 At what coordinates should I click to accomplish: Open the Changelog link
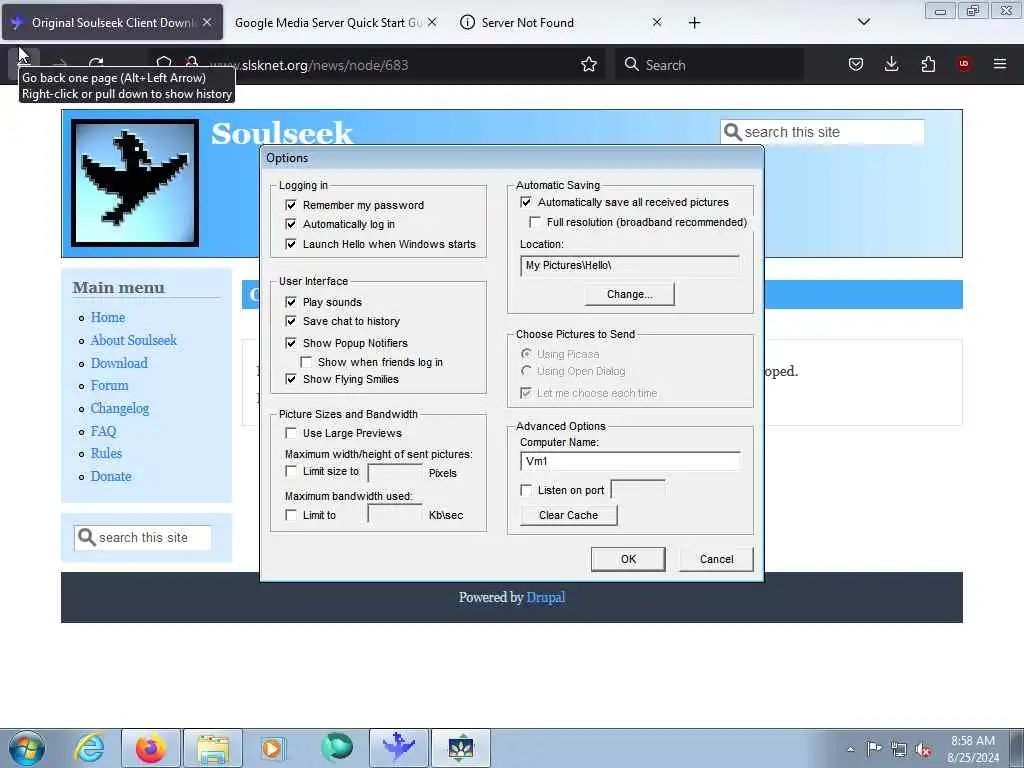point(120,408)
